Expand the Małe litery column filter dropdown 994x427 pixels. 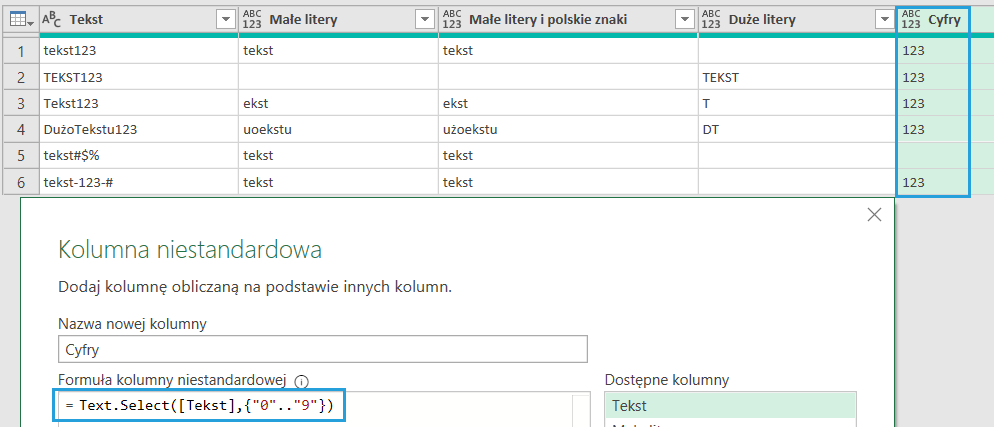(x=425, y=20)
